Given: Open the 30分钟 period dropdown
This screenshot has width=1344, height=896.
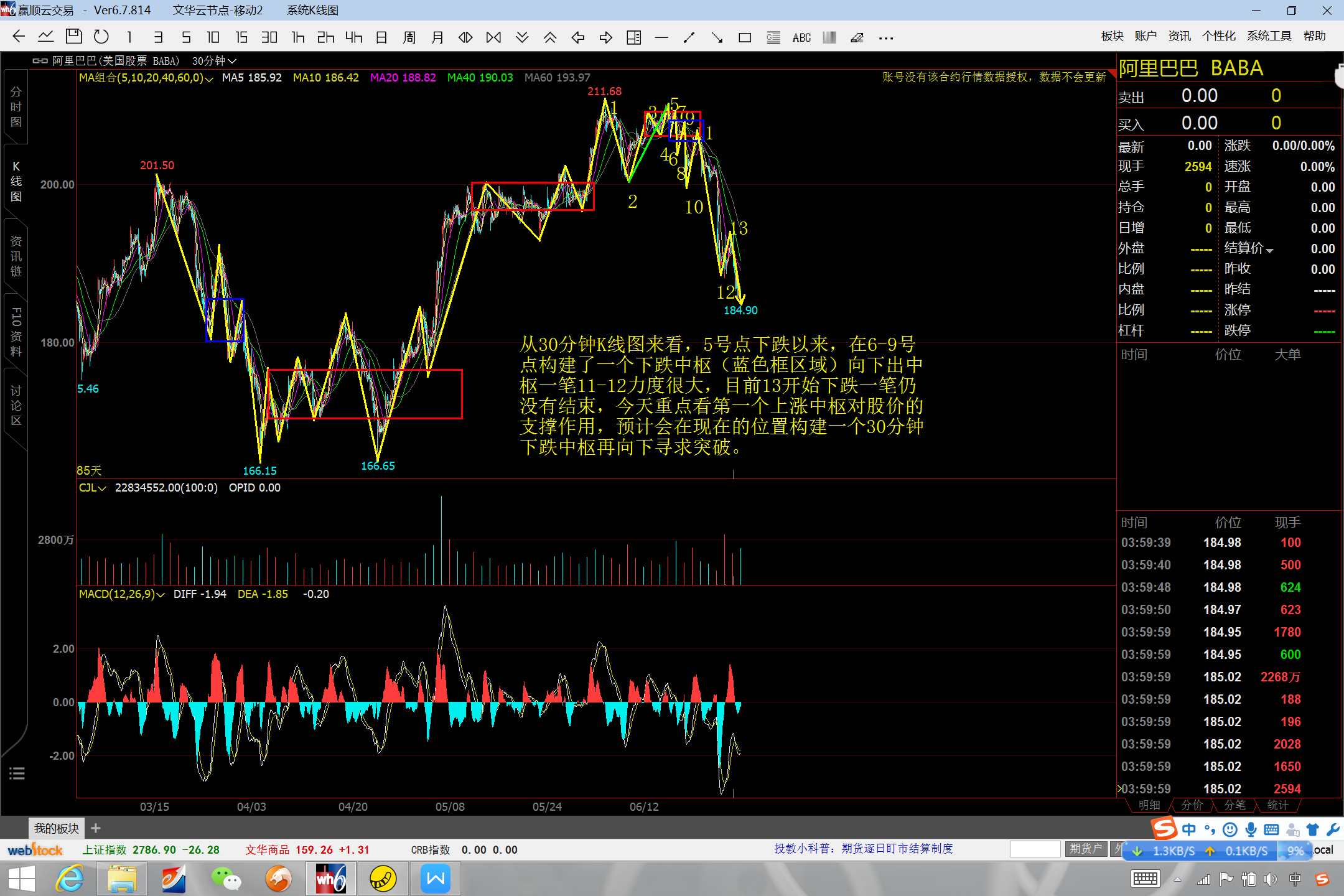Looking at the screenshot, I should coord(213,61).
